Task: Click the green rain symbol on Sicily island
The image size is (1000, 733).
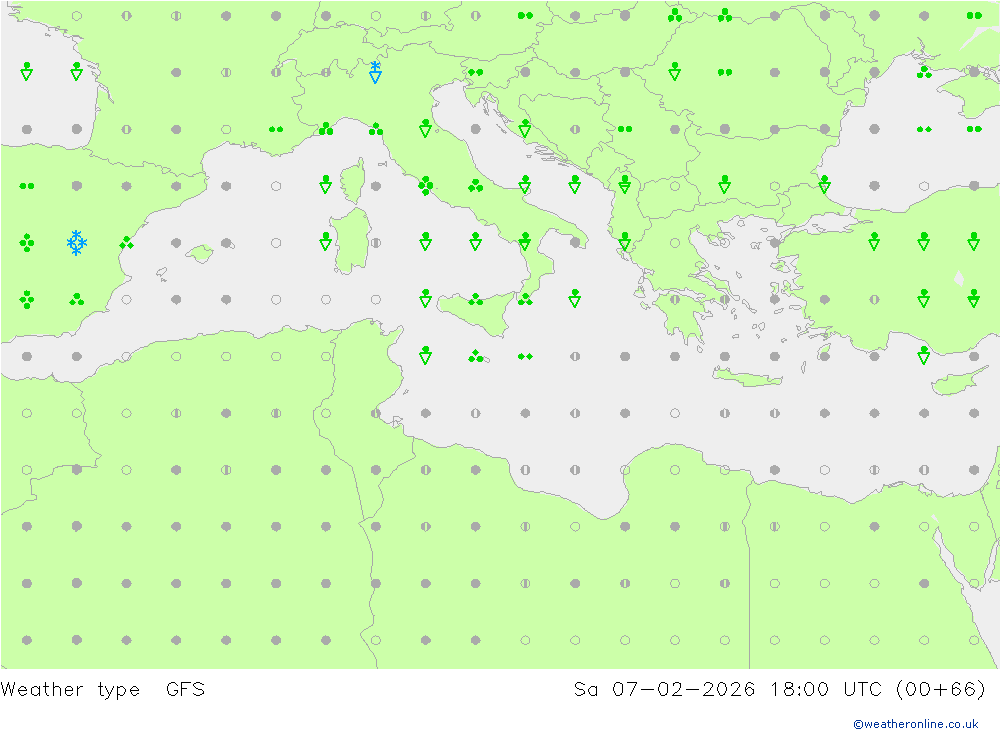Action: 476,299
